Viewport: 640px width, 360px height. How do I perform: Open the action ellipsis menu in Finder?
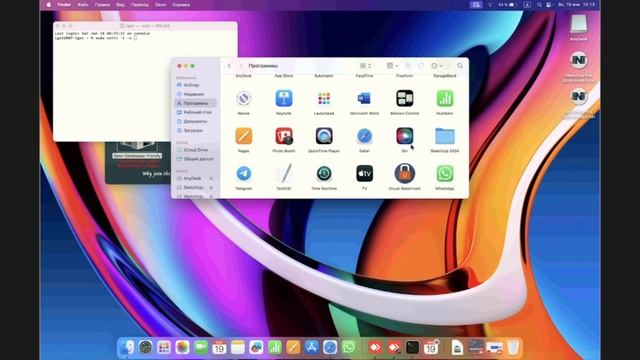tap(436, 66)
